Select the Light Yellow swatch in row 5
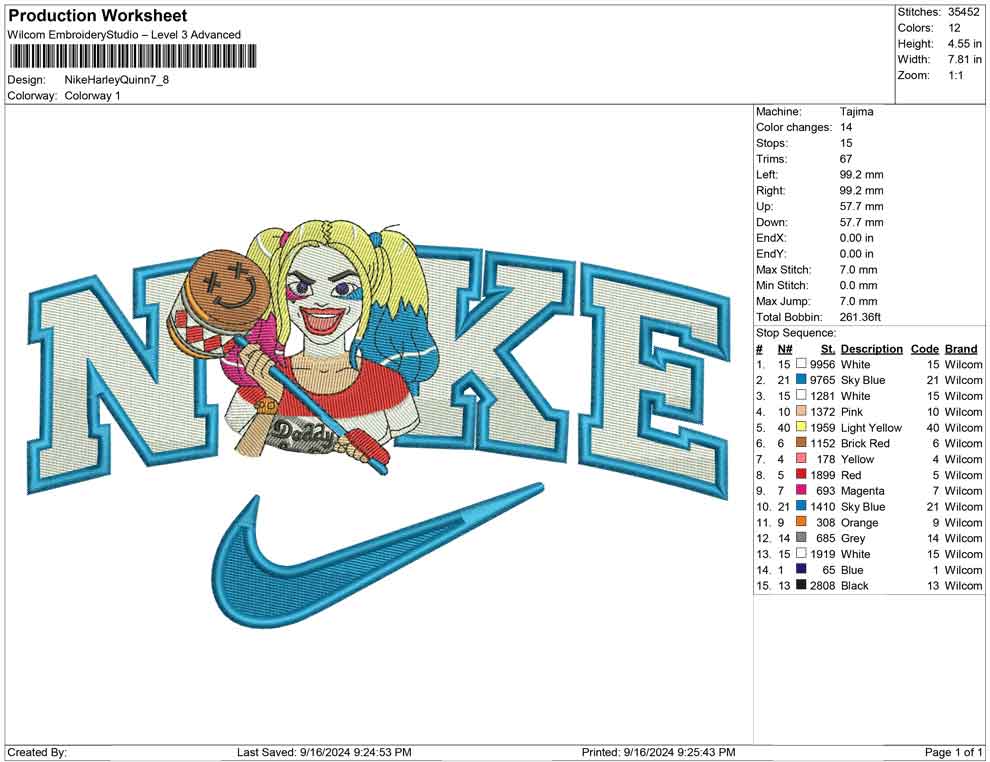Screen dimensions: 990x762 [800, 428]
